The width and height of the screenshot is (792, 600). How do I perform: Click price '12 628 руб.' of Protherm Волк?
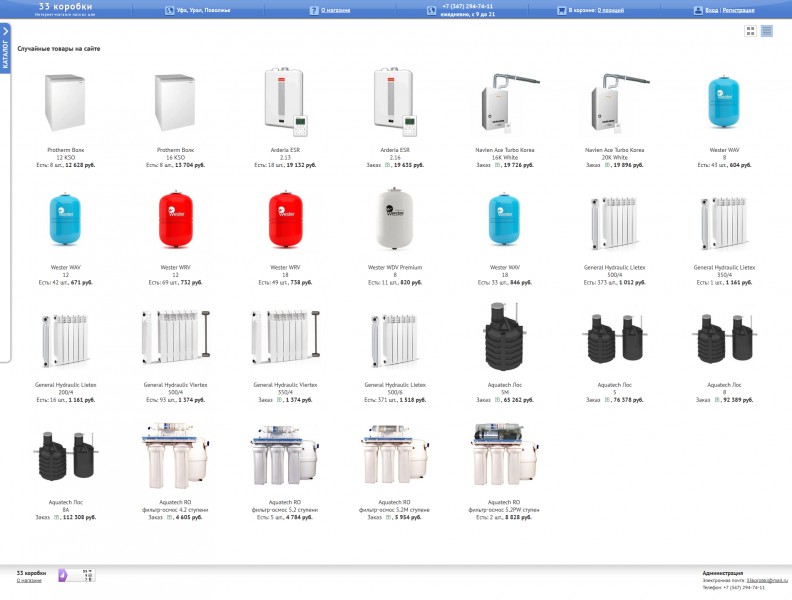pyautogui.click(x=80, y=165)
